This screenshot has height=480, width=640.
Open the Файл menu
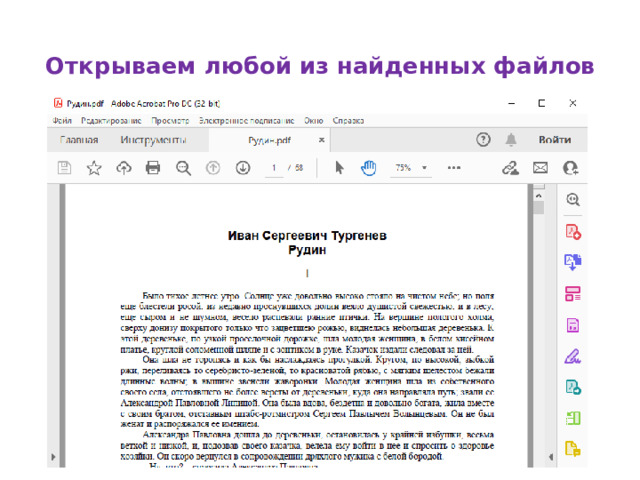tap(62, 121)
